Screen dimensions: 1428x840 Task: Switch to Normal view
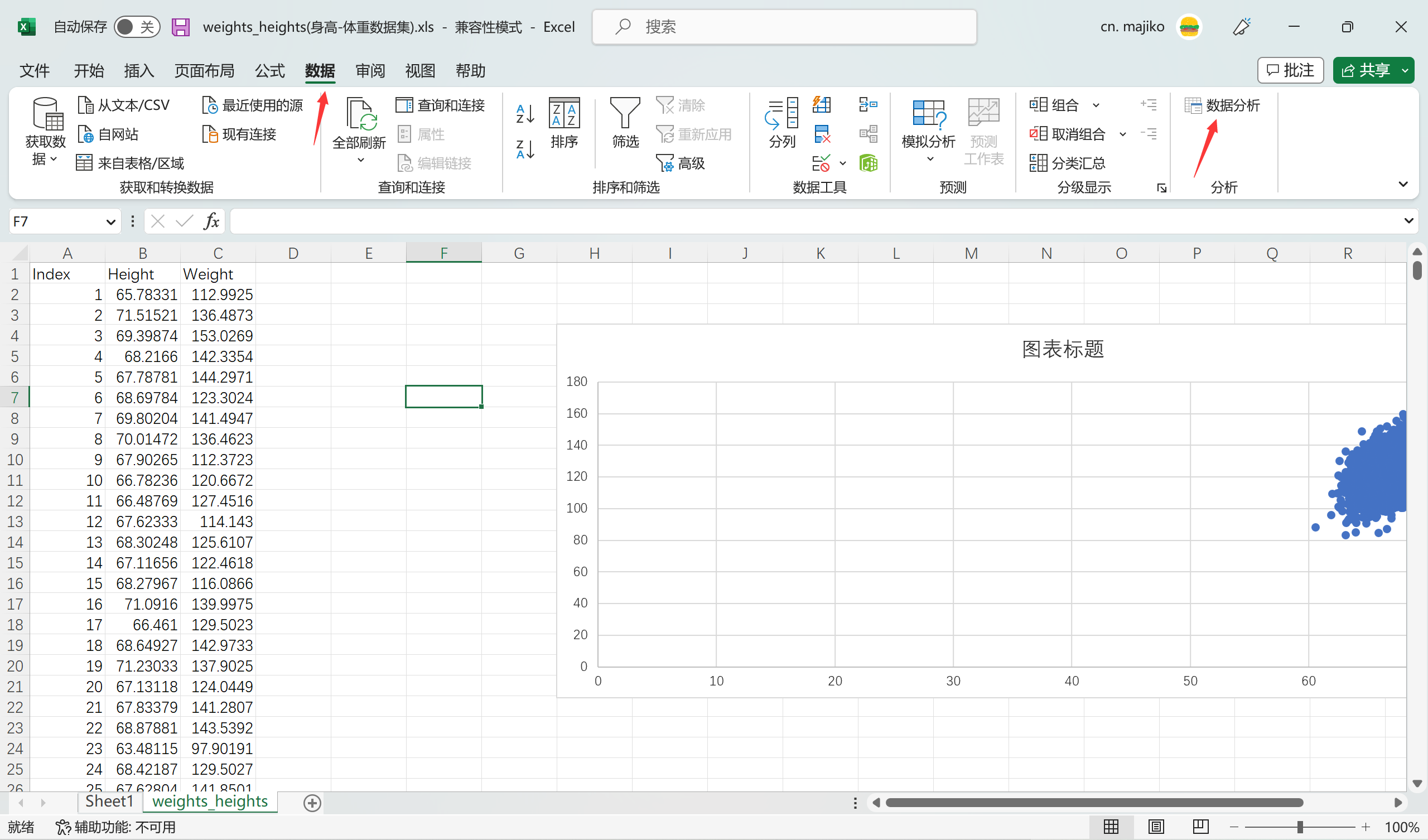point(1111,827)
